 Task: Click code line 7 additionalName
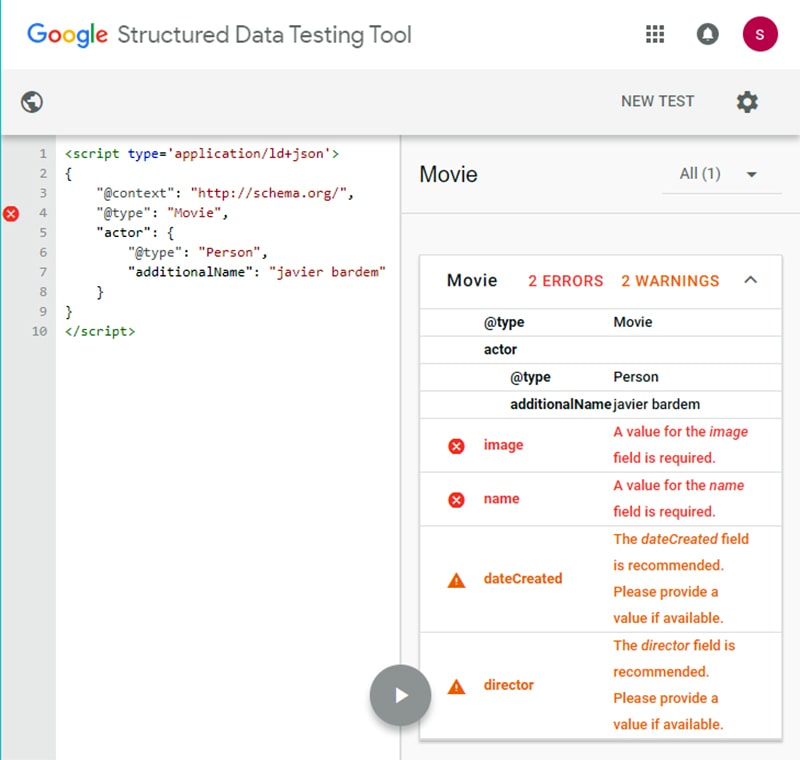[x=256, y=272]
